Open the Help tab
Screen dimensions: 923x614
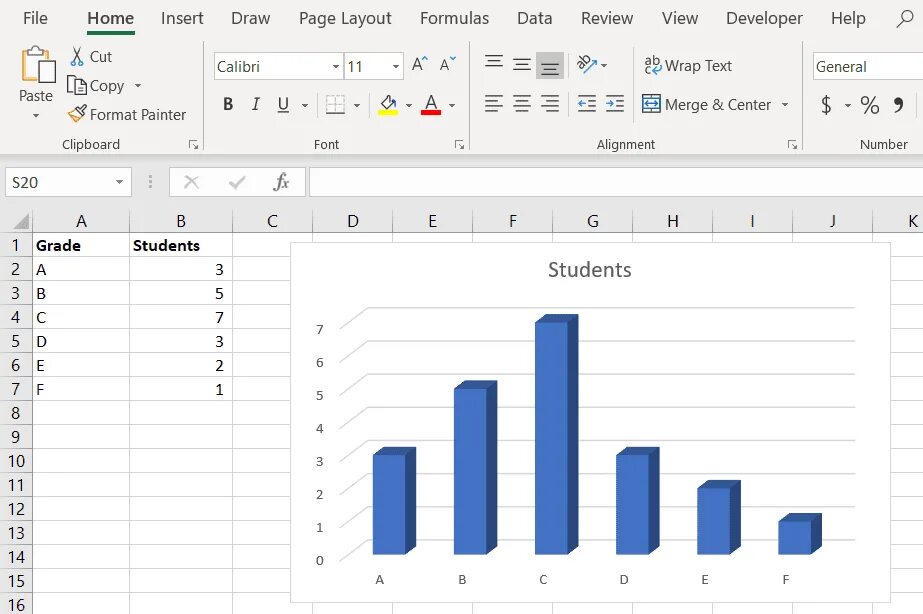(848, 18)
